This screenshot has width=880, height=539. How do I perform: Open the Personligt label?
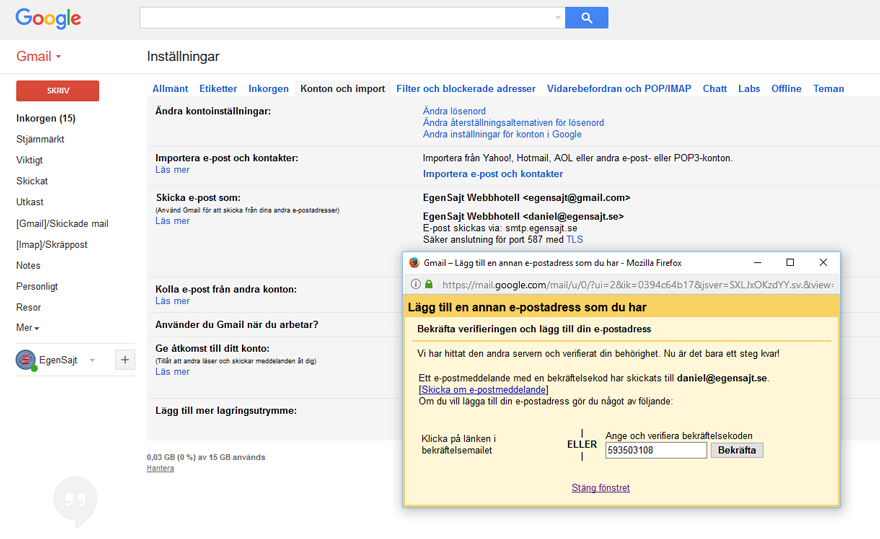point(36,286)
